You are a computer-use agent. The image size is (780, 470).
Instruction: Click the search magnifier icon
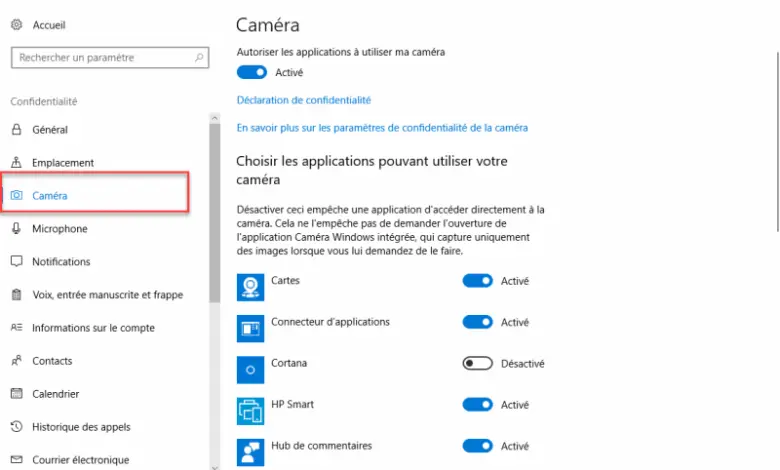[200, 58]
